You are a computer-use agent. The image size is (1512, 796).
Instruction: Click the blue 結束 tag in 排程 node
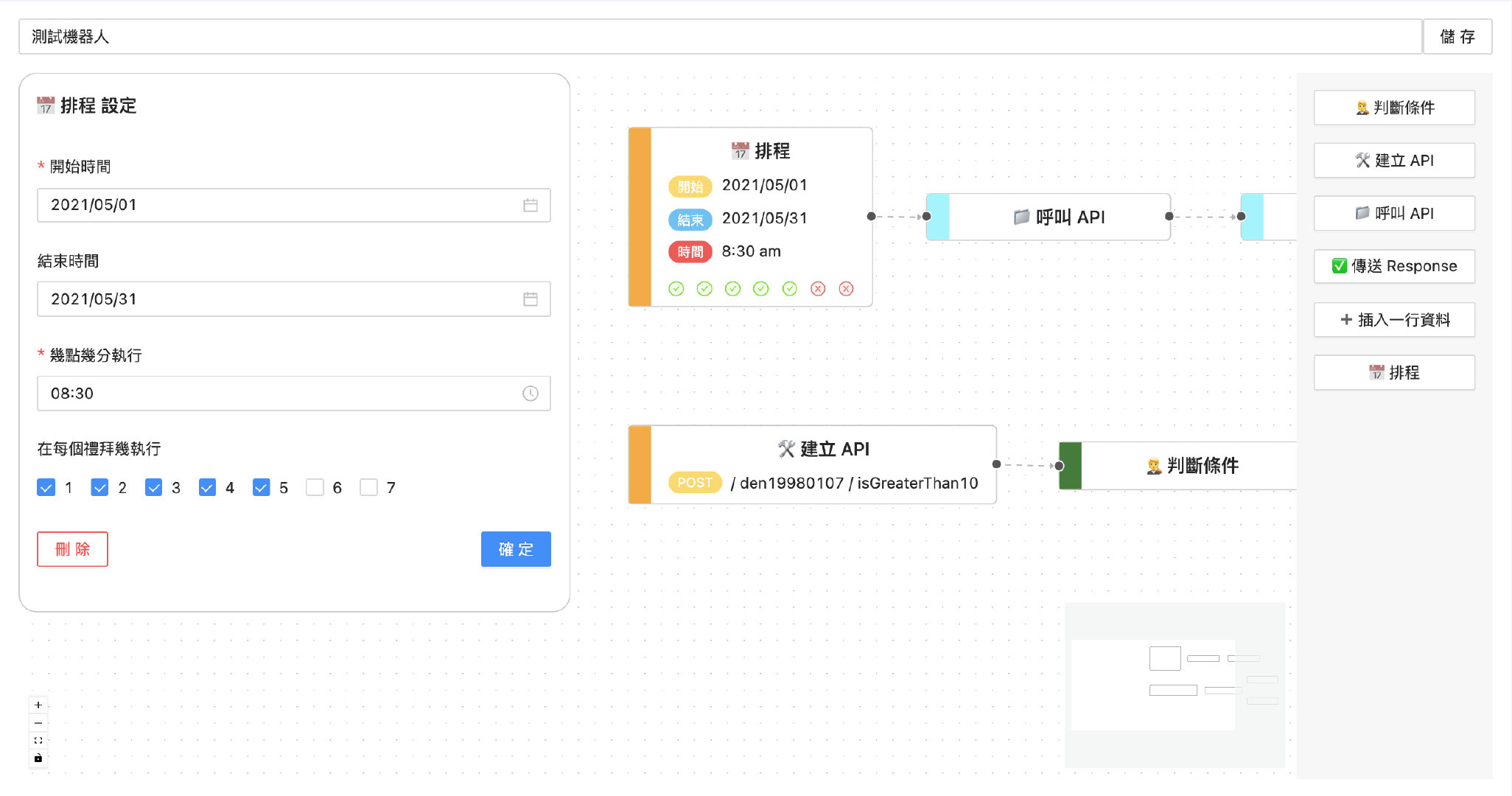point(690,220)
